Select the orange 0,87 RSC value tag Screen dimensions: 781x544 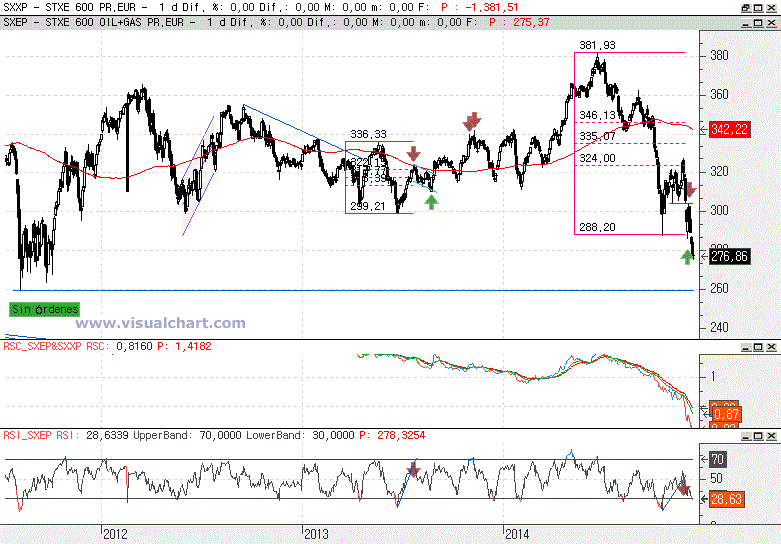tap(727, 414)
